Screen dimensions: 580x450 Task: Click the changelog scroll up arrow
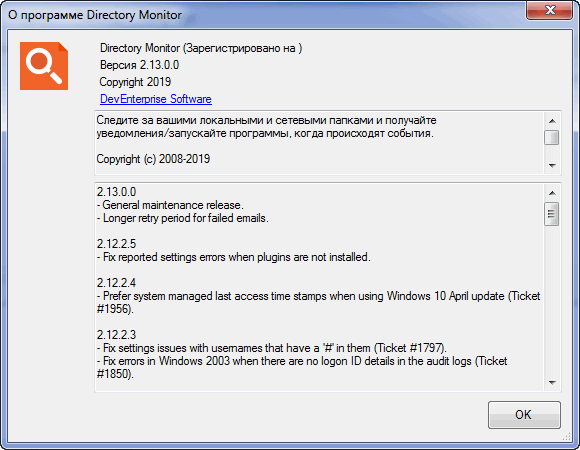(552, 193)
